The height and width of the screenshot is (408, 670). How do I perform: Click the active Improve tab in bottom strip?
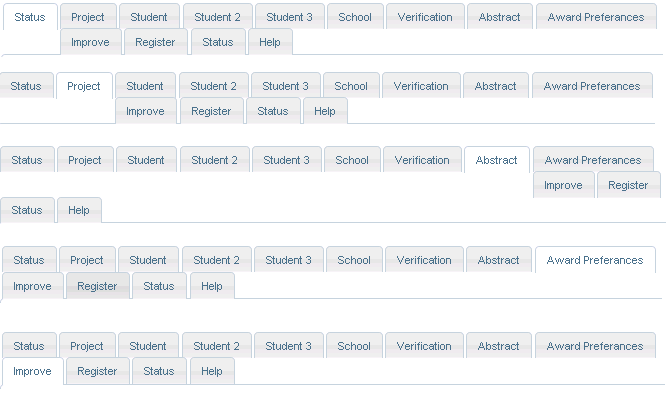click(32, 371)
